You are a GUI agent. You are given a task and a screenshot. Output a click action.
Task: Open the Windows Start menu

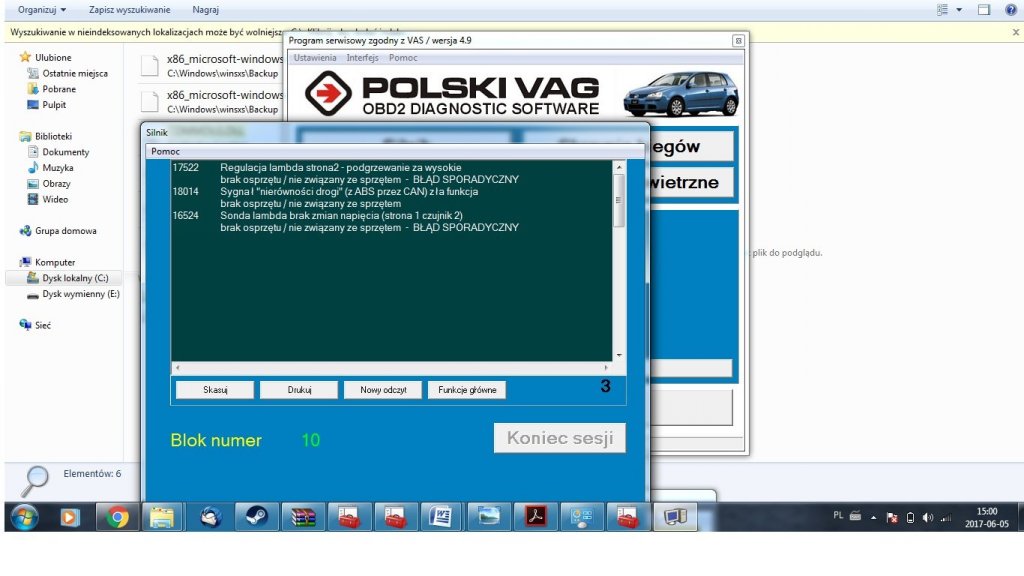pos(24,517)
